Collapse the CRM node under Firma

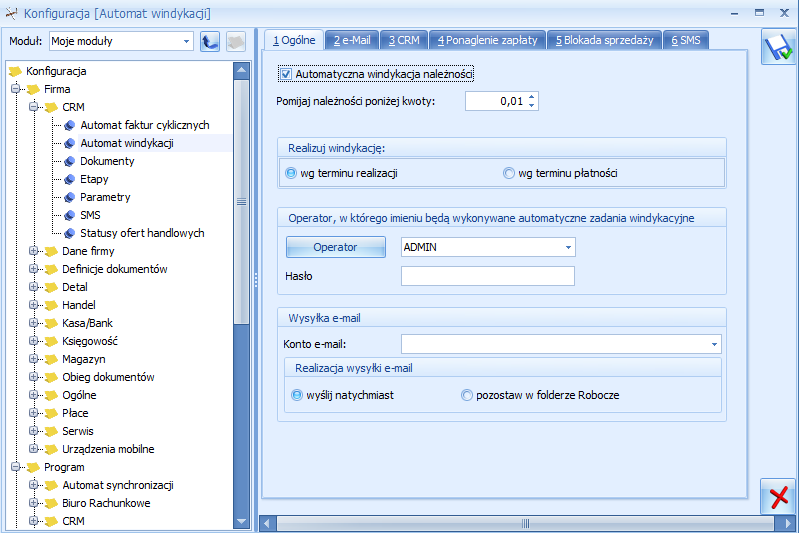(x=34, y=107)
